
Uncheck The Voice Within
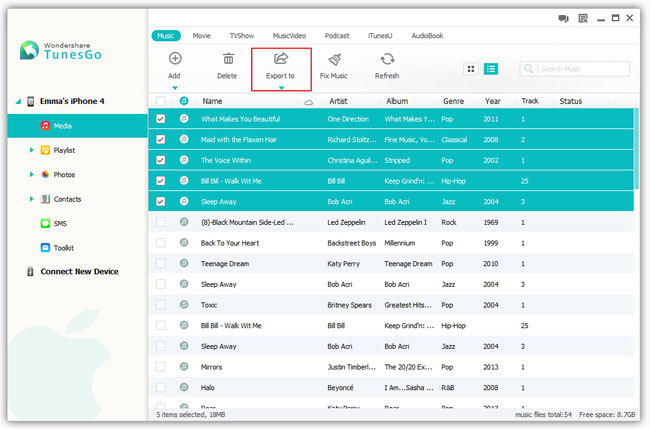pyautogui.click(x=160, y=160)
